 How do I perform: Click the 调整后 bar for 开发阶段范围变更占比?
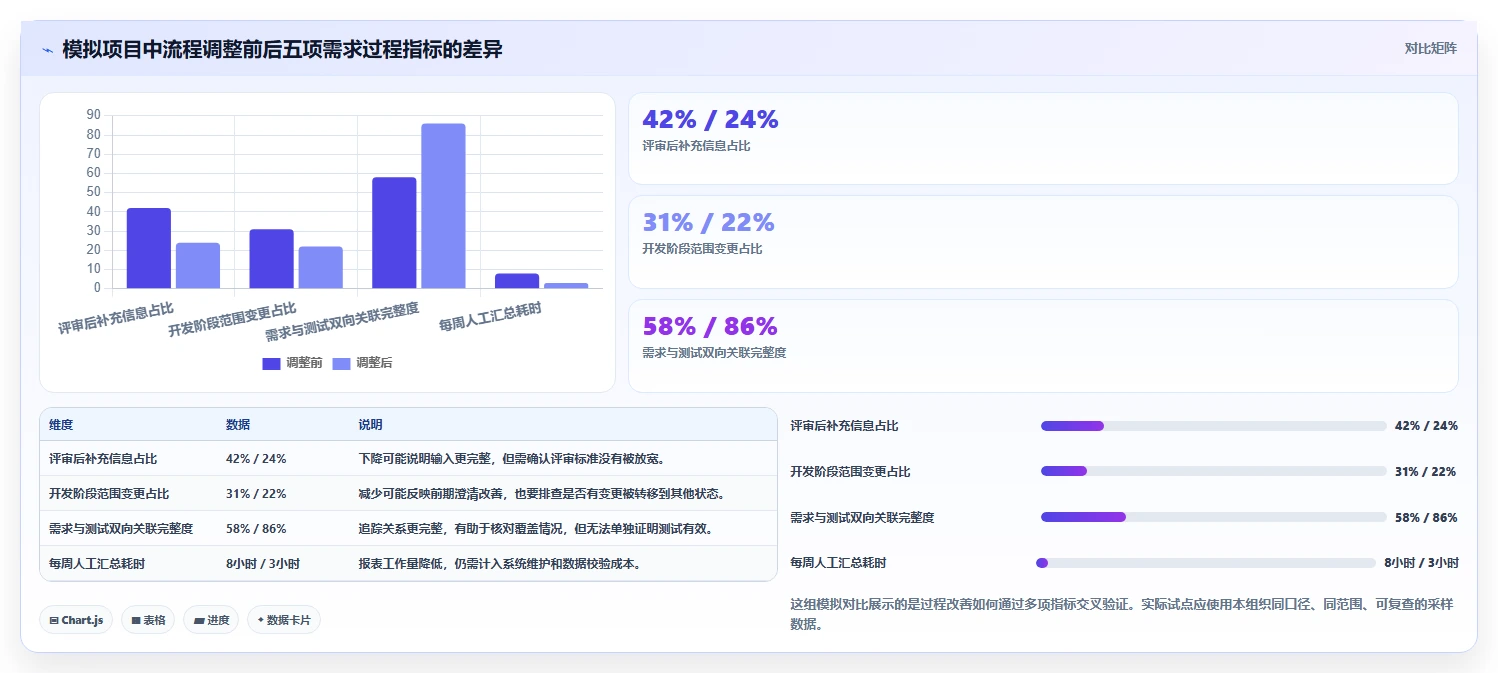(x=320, y=267)
